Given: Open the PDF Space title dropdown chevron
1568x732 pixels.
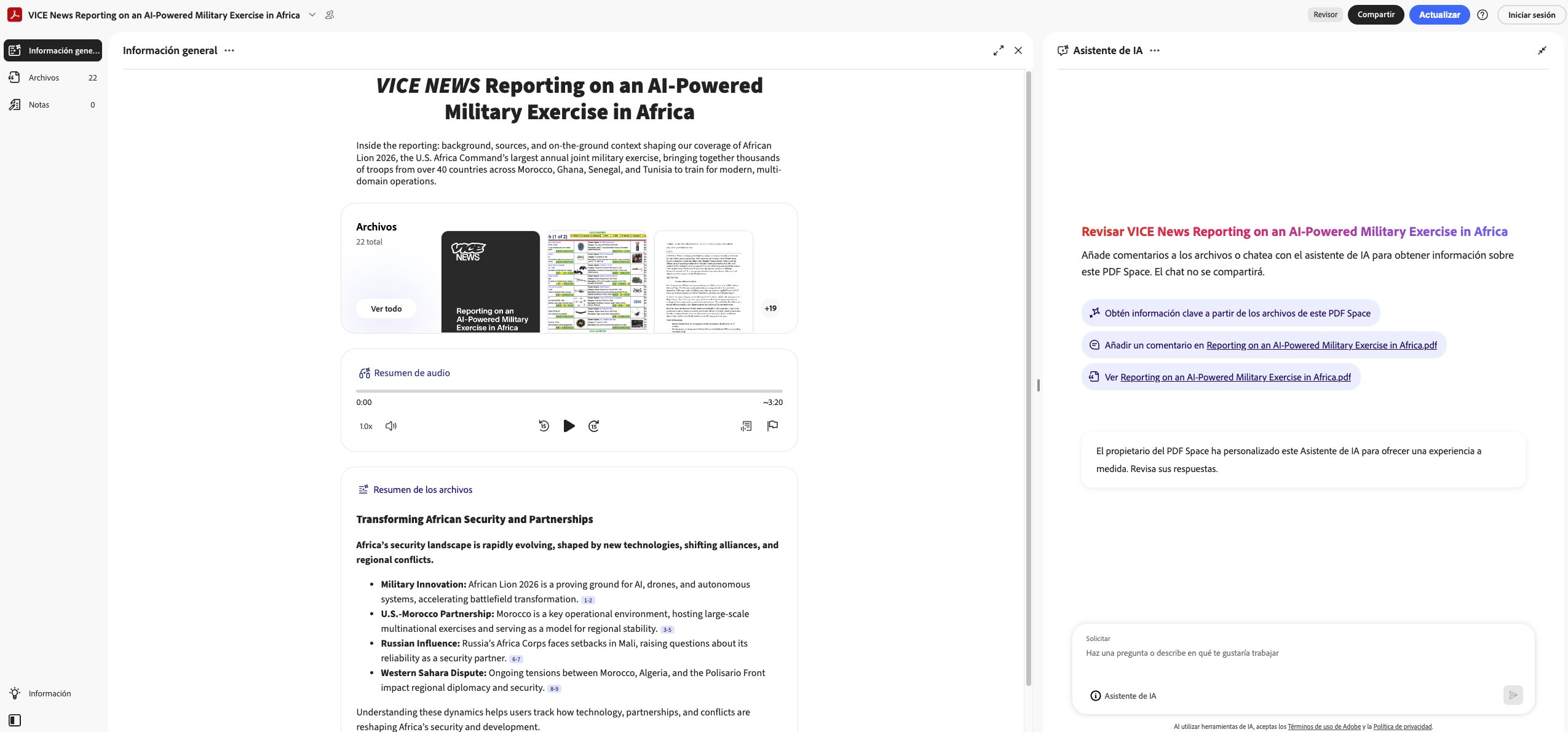Looking at the screenshot, I should [312, 15].
